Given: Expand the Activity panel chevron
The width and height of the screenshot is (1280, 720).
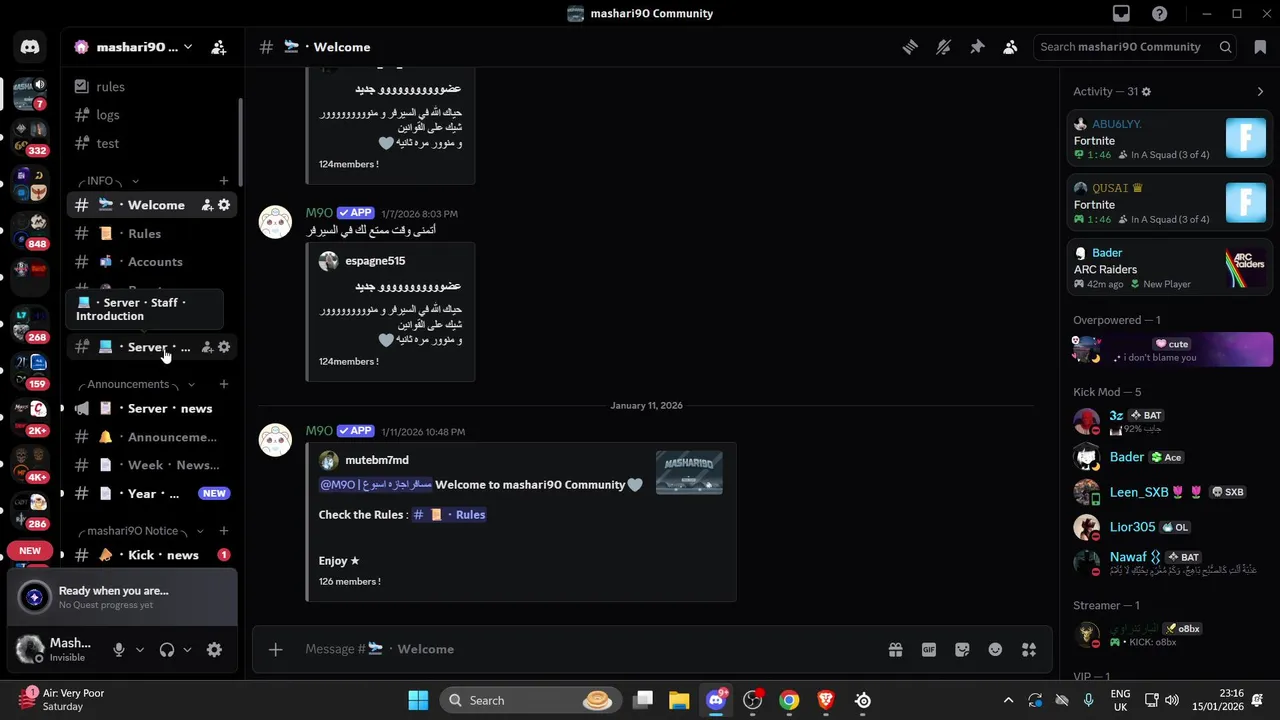Looking at the screenshot, I should 1260,91.
